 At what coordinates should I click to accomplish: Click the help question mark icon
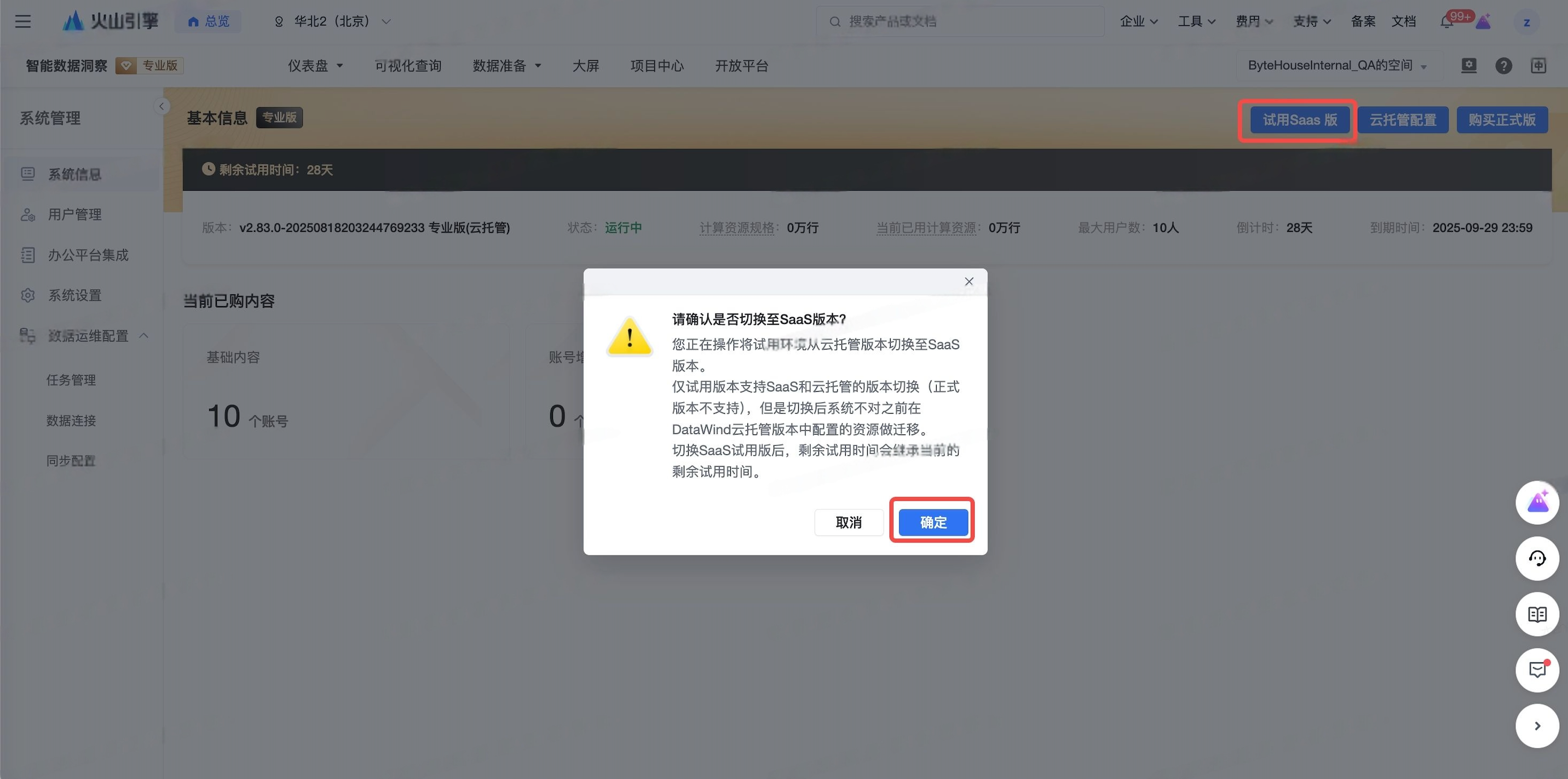point(1503,66)
